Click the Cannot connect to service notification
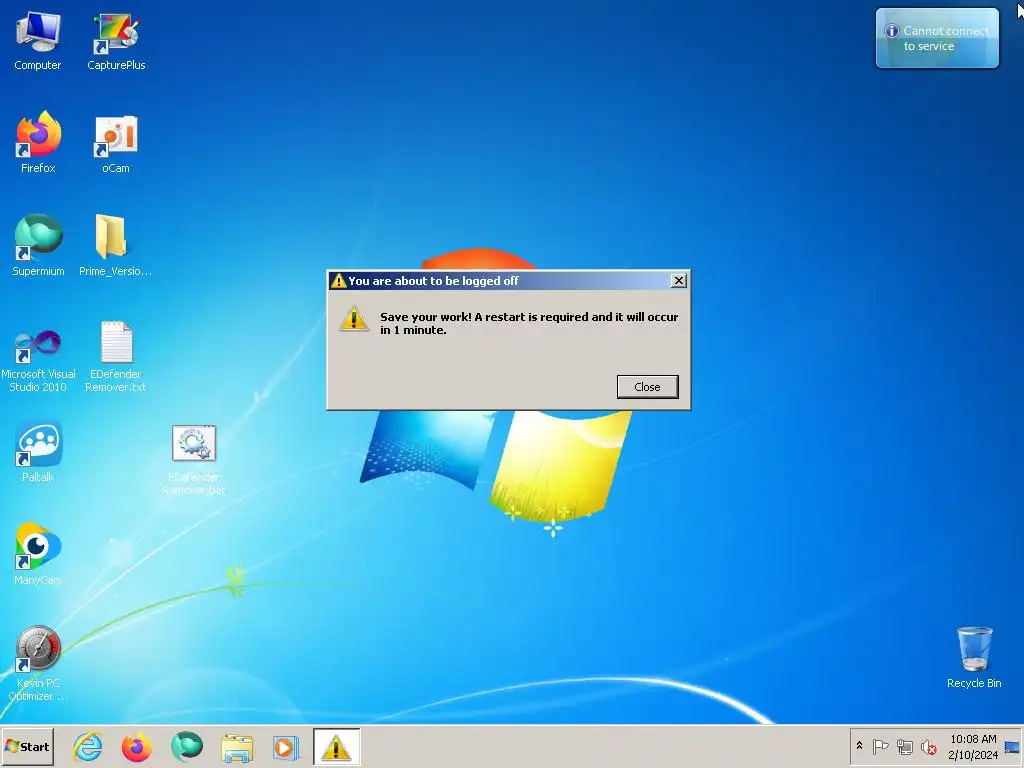The height and width of the screenshot is (768, 1024). (937, 38)
